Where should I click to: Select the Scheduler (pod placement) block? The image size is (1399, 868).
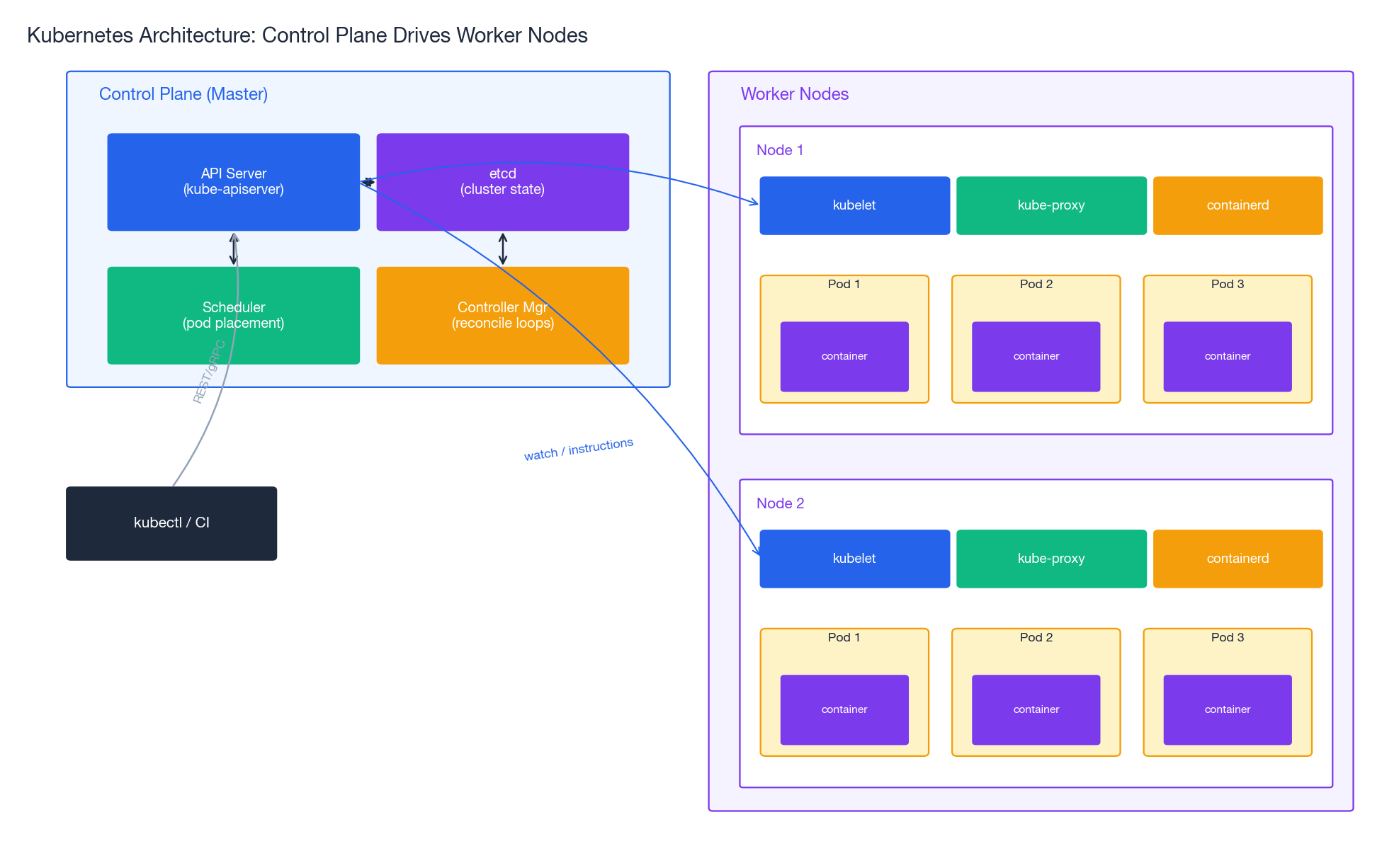[x=233, y=315]
